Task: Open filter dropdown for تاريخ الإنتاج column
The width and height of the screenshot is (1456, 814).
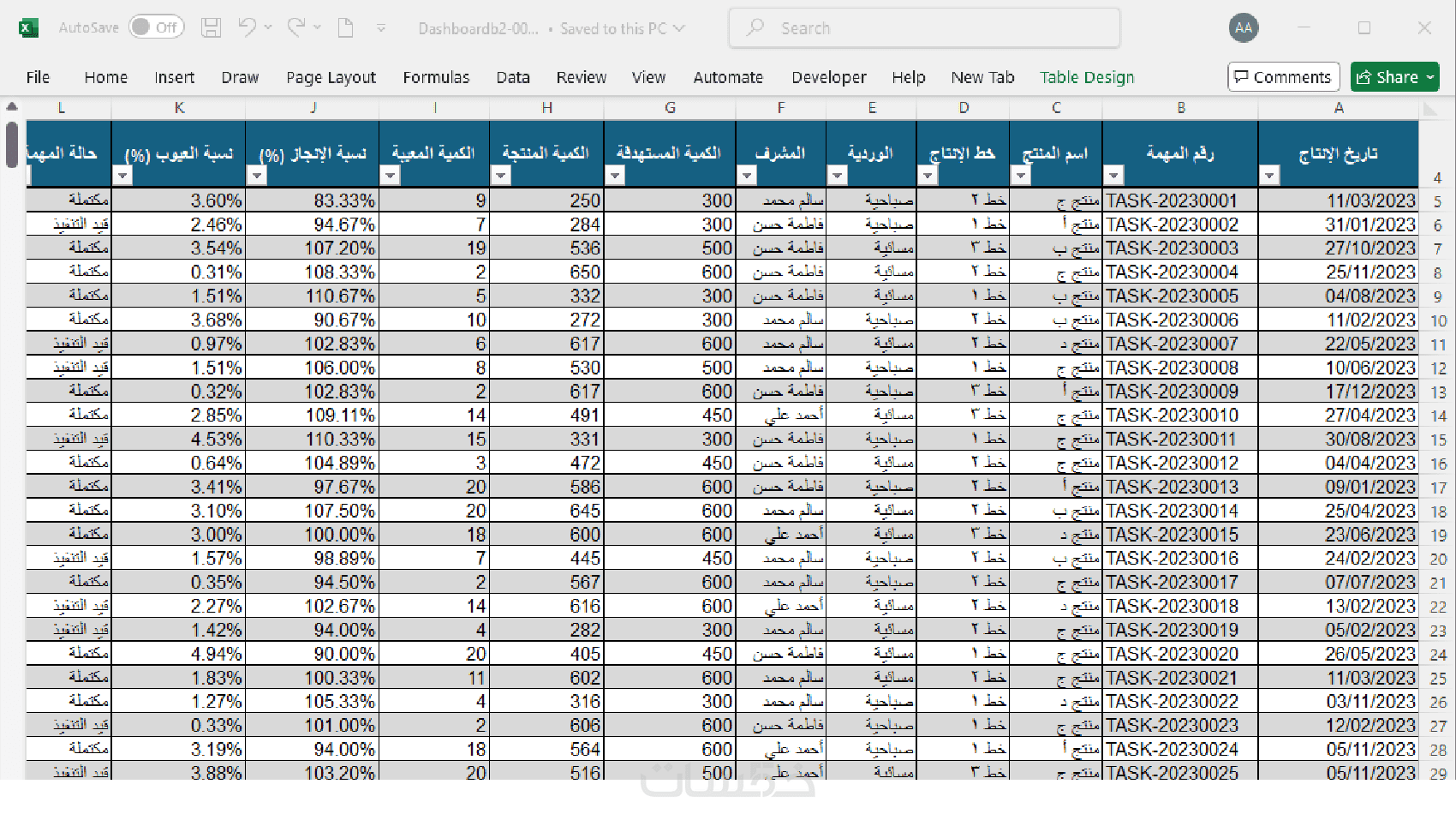Action: click(x=1269, y=176)
